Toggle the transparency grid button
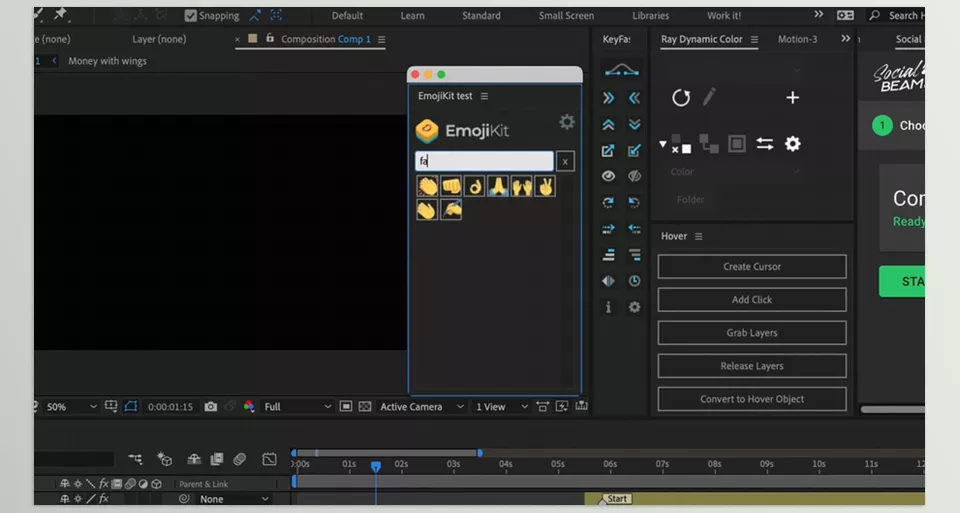This screenshot has height=513, width=960. click(x=365, y=407)
